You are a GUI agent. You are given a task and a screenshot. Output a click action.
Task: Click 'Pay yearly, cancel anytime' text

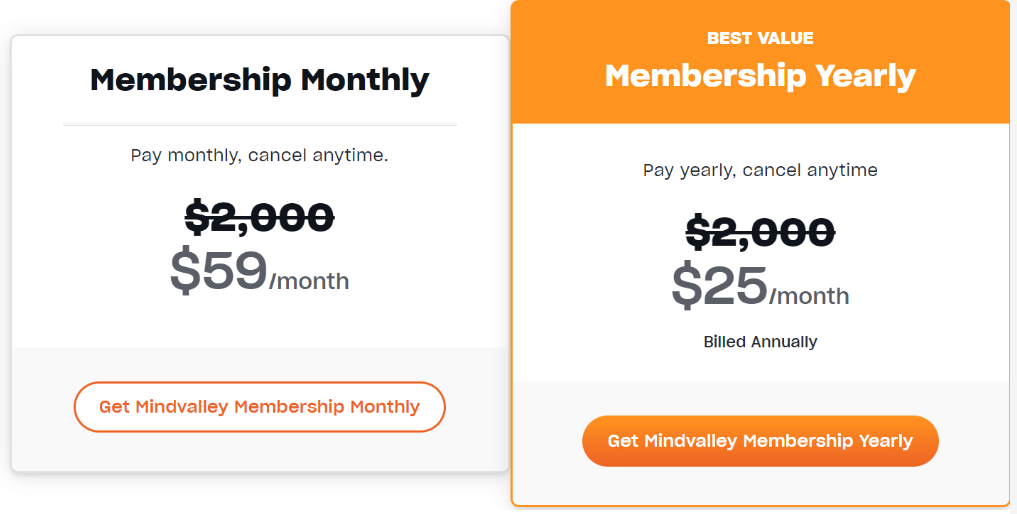(x=760, y=171)
